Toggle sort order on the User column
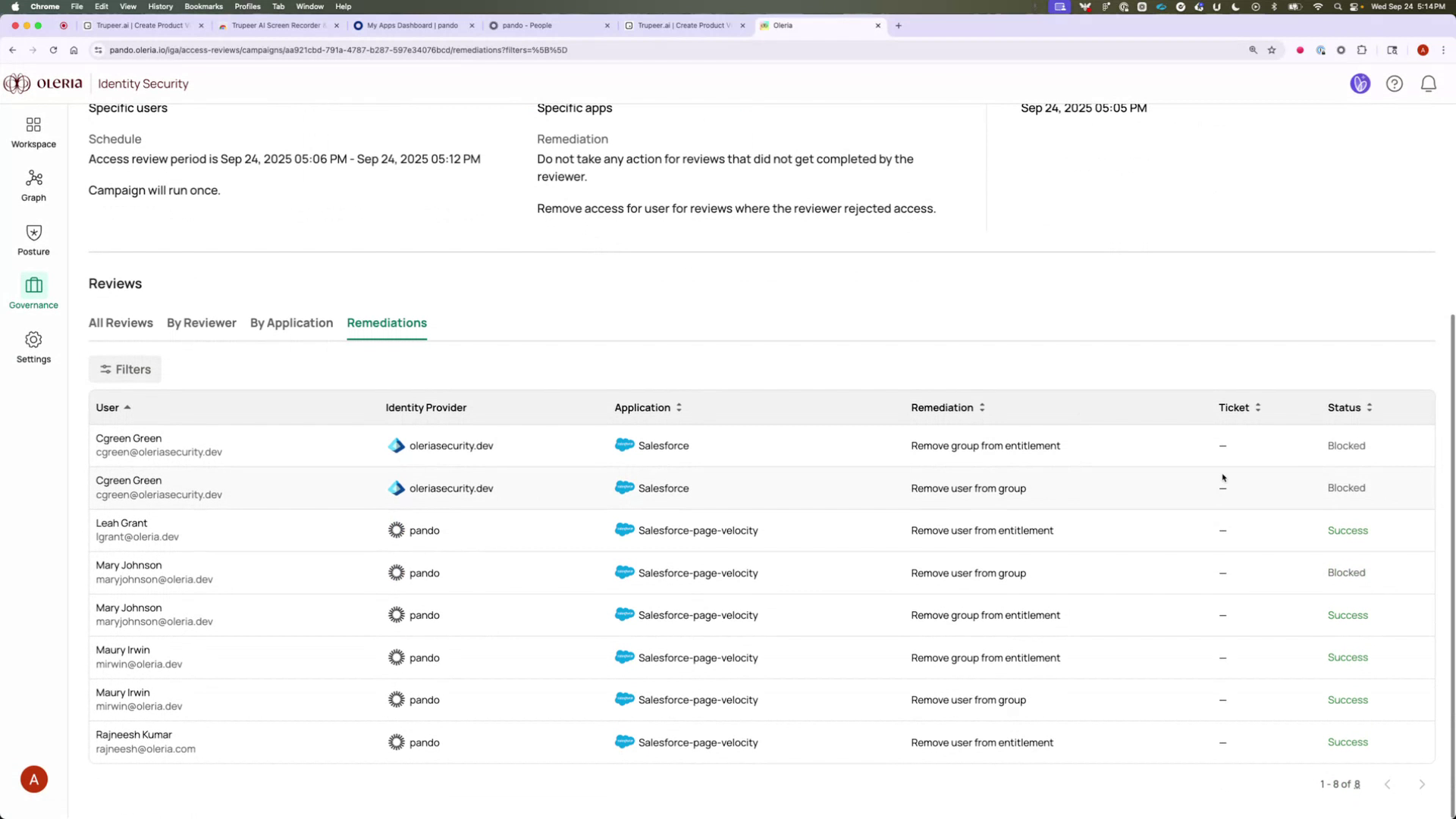 [x=127, y=407]
